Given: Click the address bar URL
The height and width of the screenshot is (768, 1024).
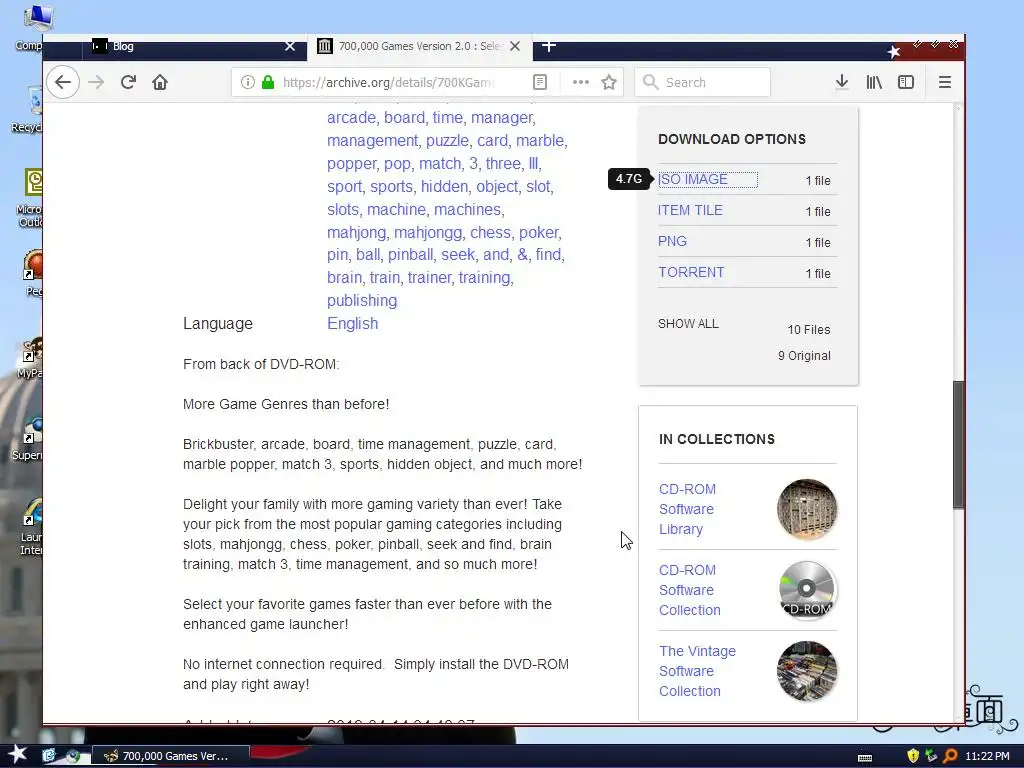Looking at the screenshot, I should point(388,82).
